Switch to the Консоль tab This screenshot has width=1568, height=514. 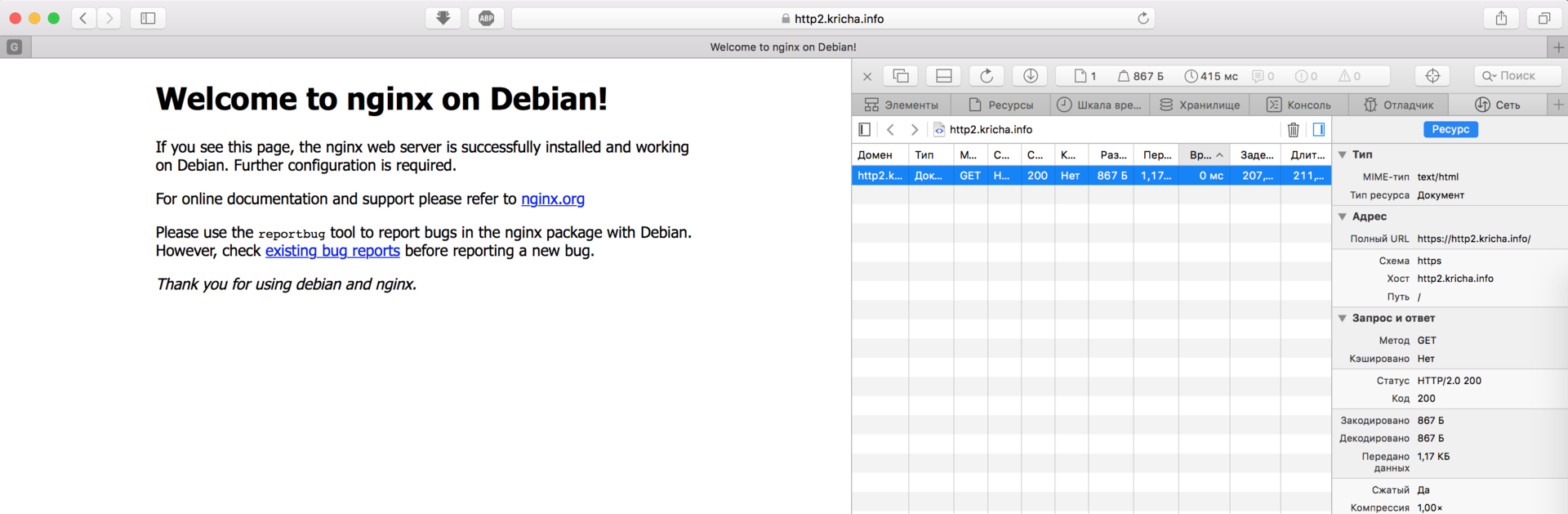click(1298, 105)
